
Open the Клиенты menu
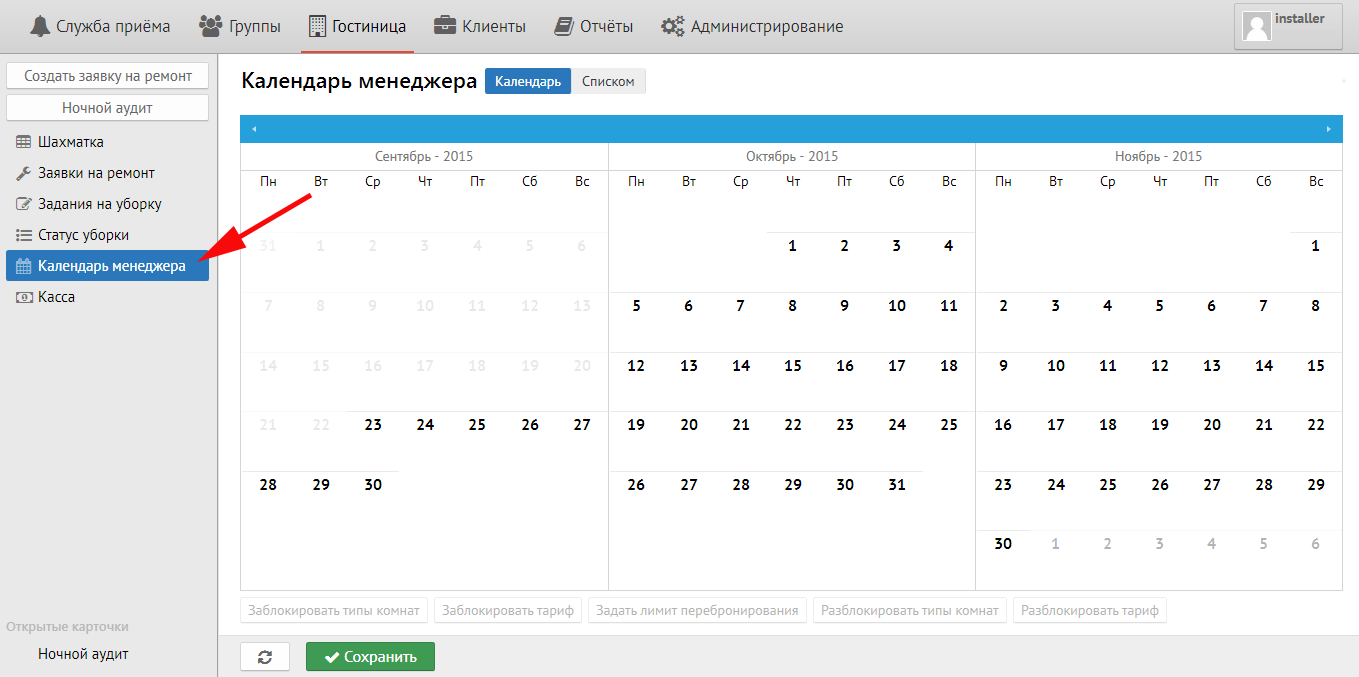[480, 26]
